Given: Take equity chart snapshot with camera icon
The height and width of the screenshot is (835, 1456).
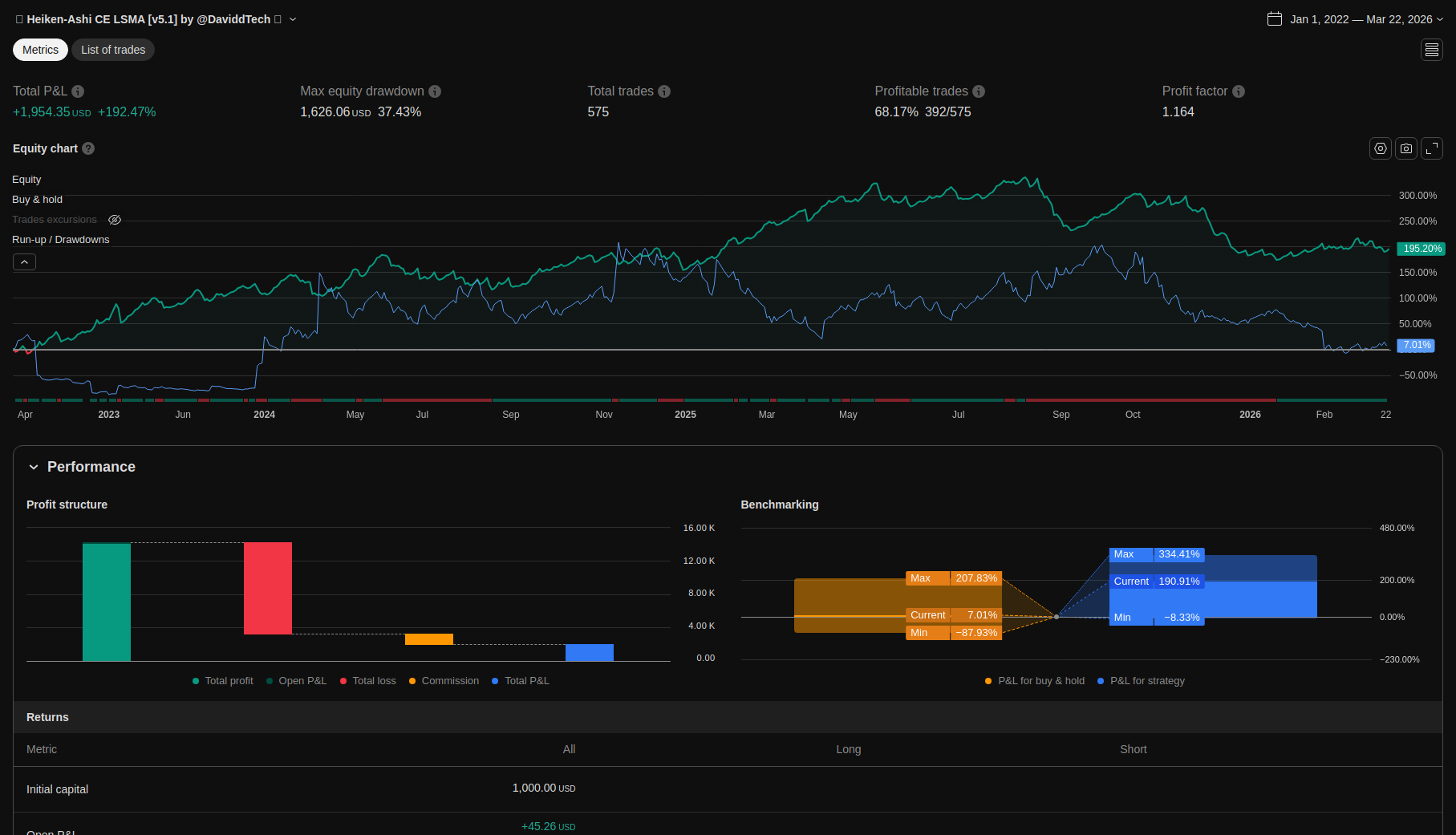Looking at the screenshot, I should coord(1405,148).
